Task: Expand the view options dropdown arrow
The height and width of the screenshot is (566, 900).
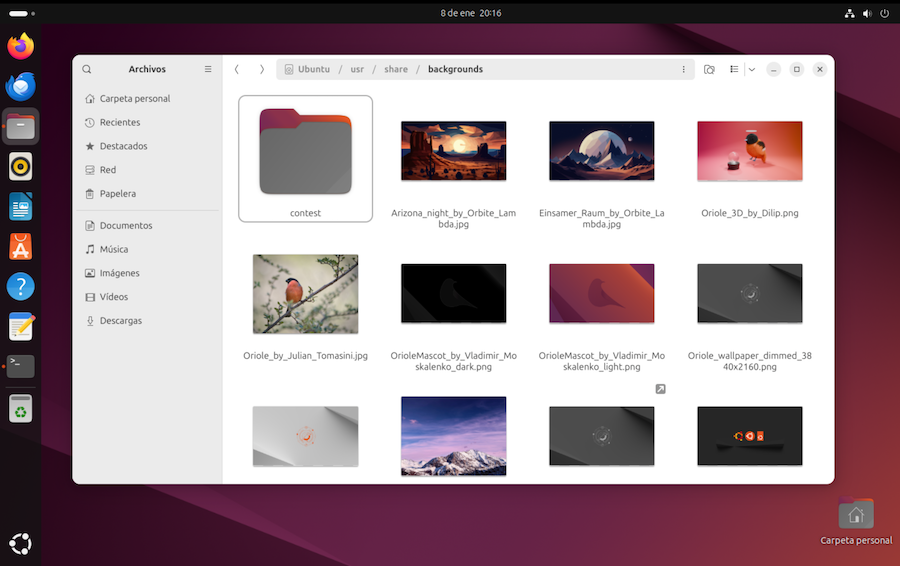Action: (751, 70)
